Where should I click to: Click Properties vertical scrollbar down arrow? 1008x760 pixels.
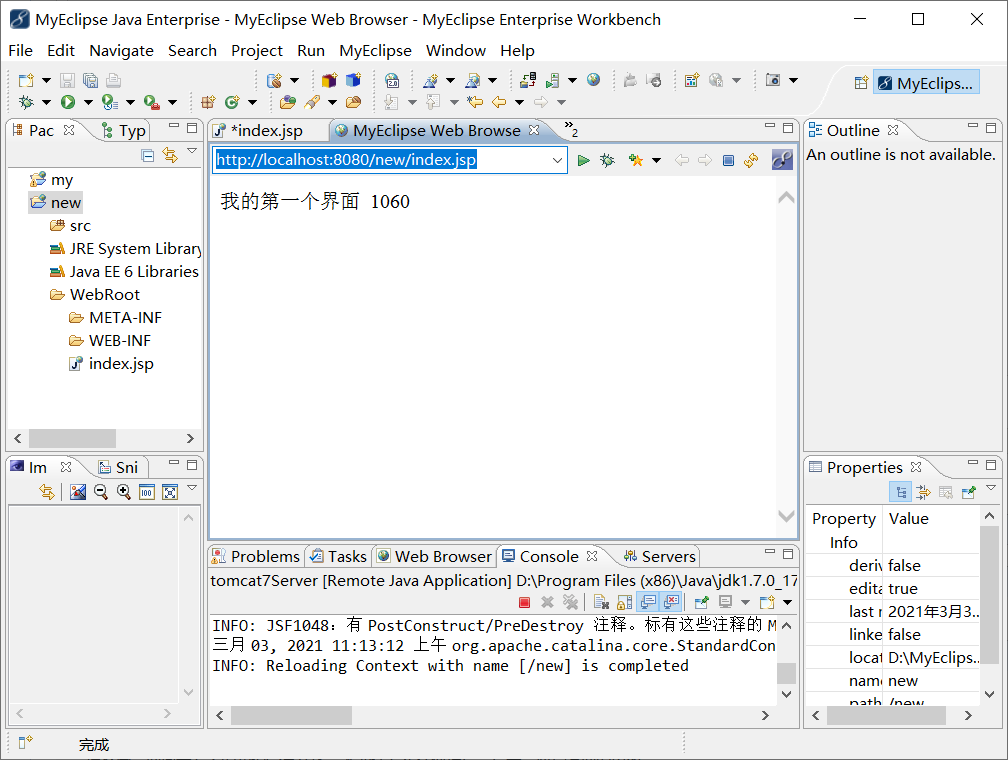989,694
